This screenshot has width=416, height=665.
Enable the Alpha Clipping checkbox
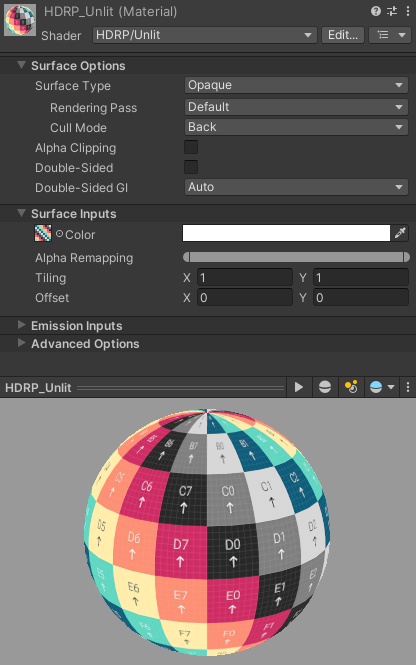191,147
